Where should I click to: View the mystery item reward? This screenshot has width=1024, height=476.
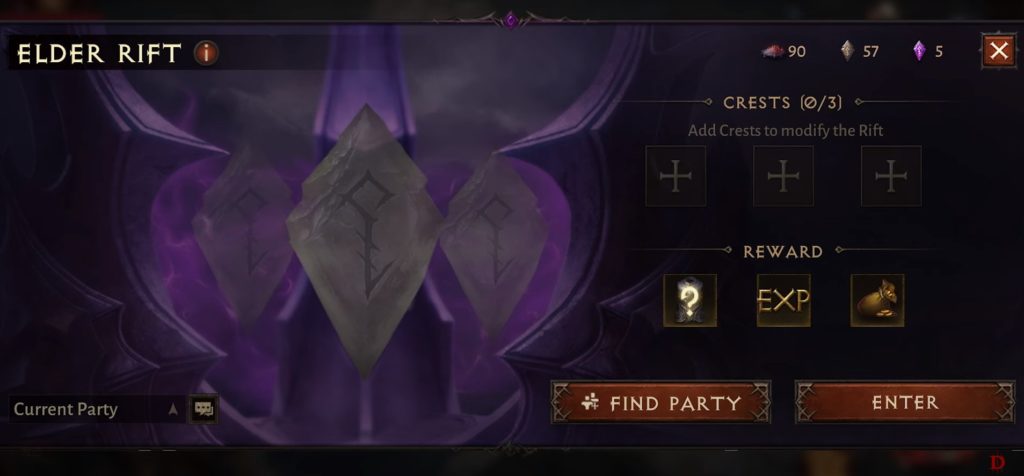click(x=690, y=300)
